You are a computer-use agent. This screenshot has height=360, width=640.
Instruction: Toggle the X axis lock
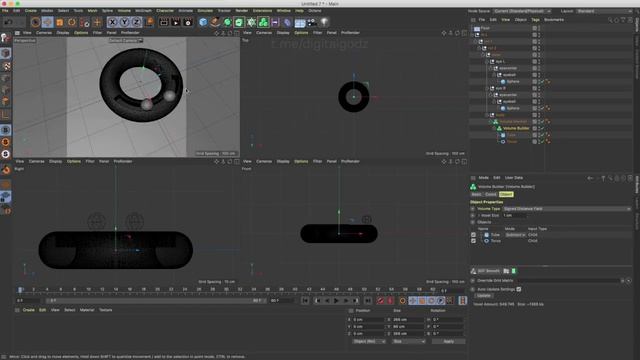112,22
